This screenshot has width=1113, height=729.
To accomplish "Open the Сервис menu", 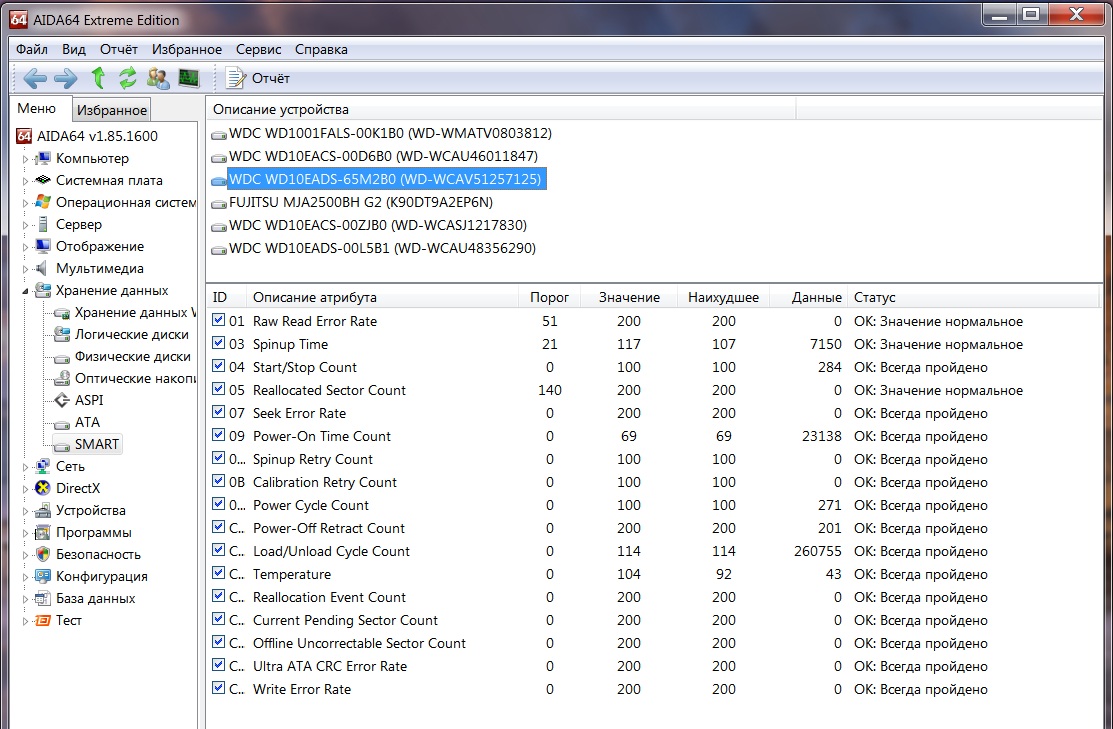I will click(258, 49).
